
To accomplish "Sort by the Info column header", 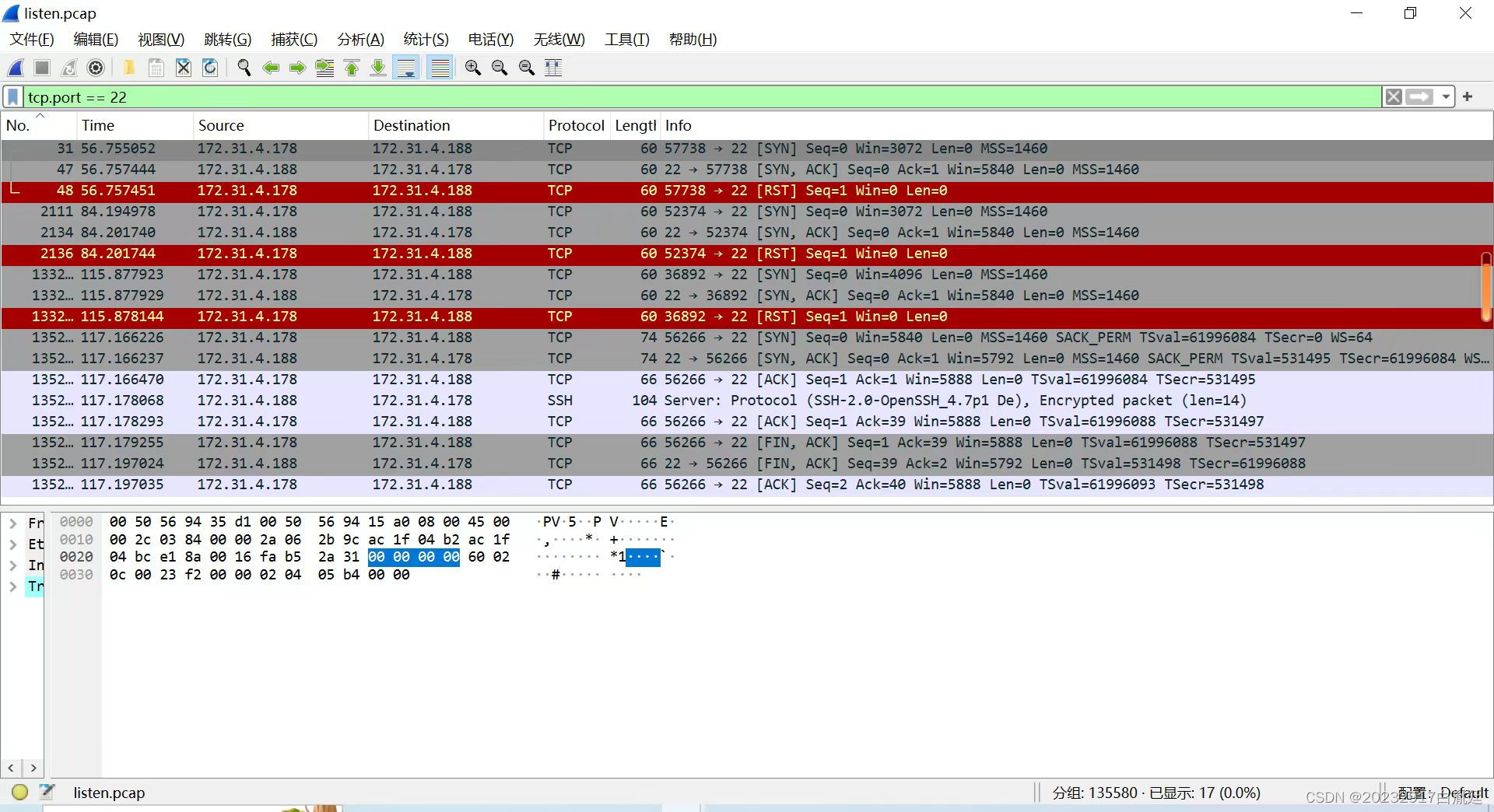I will click(x=1076, y=125).
